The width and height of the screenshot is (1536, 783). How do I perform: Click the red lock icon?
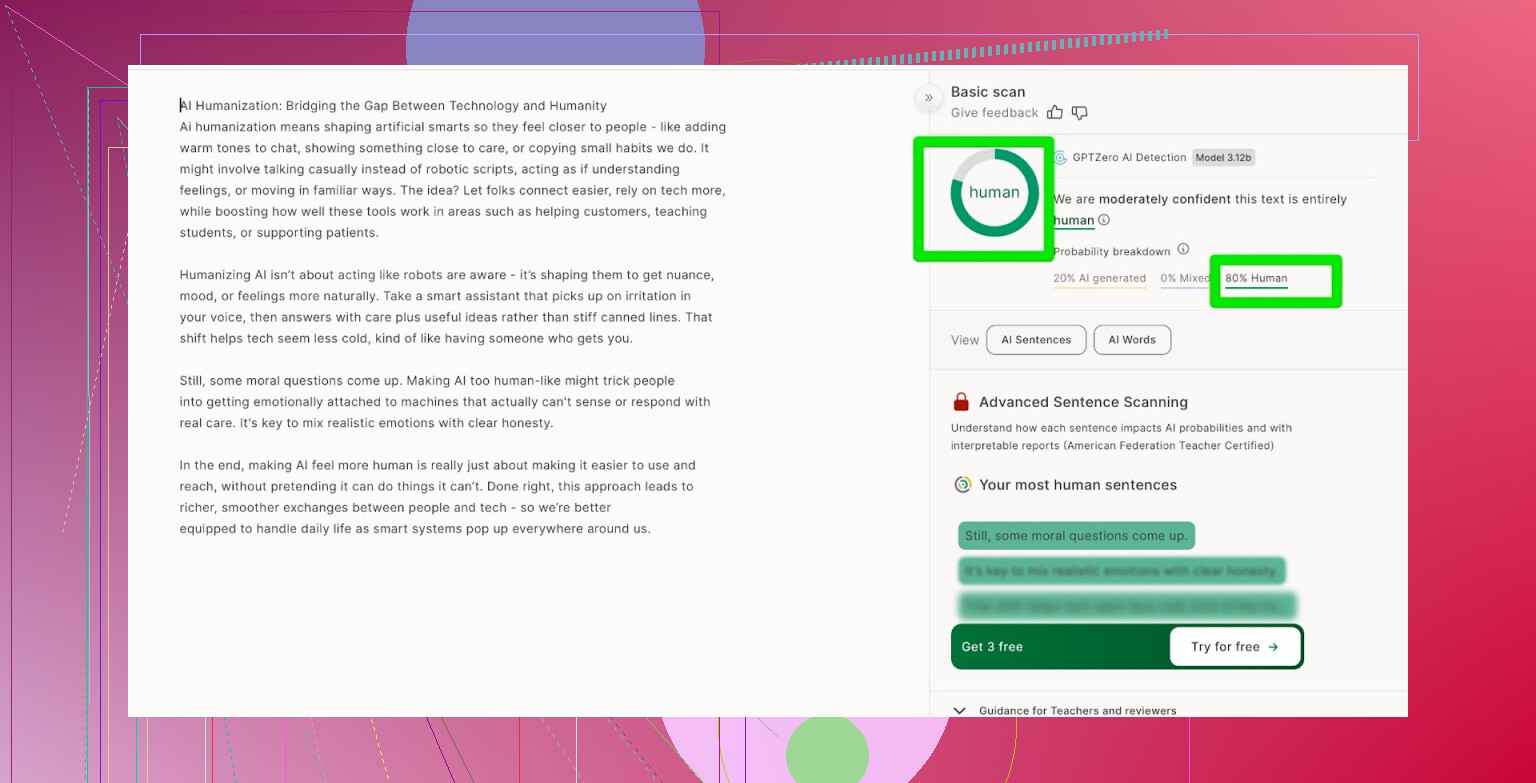click(961, 402)
